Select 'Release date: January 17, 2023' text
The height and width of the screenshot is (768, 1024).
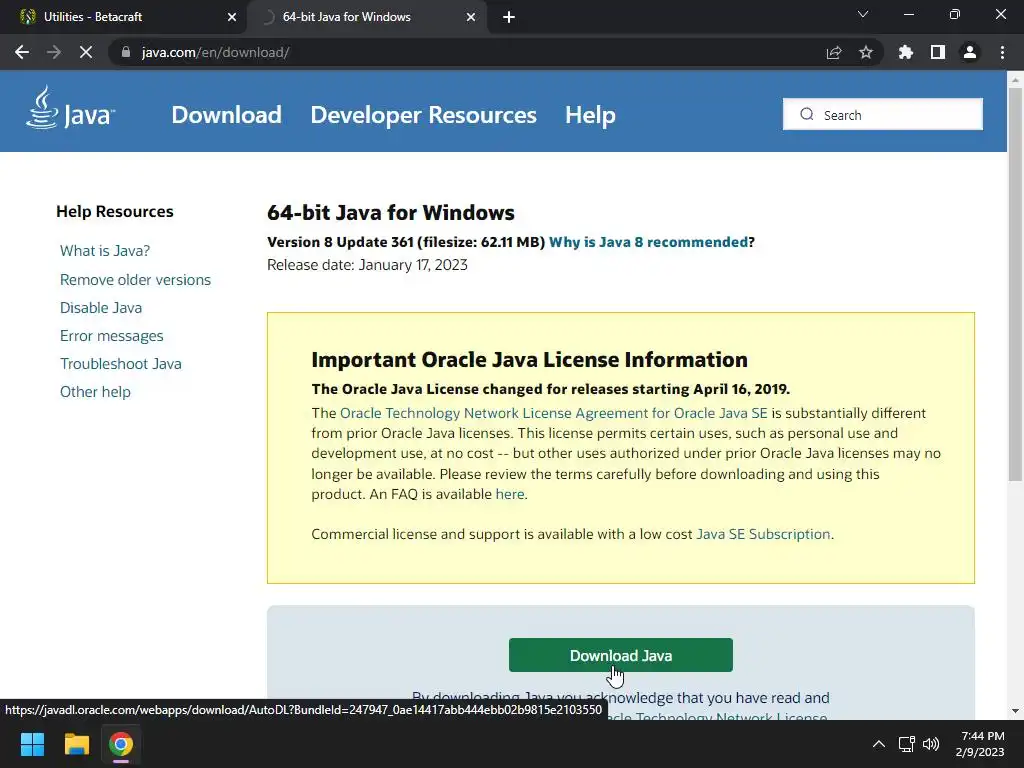tap(367, 265)
